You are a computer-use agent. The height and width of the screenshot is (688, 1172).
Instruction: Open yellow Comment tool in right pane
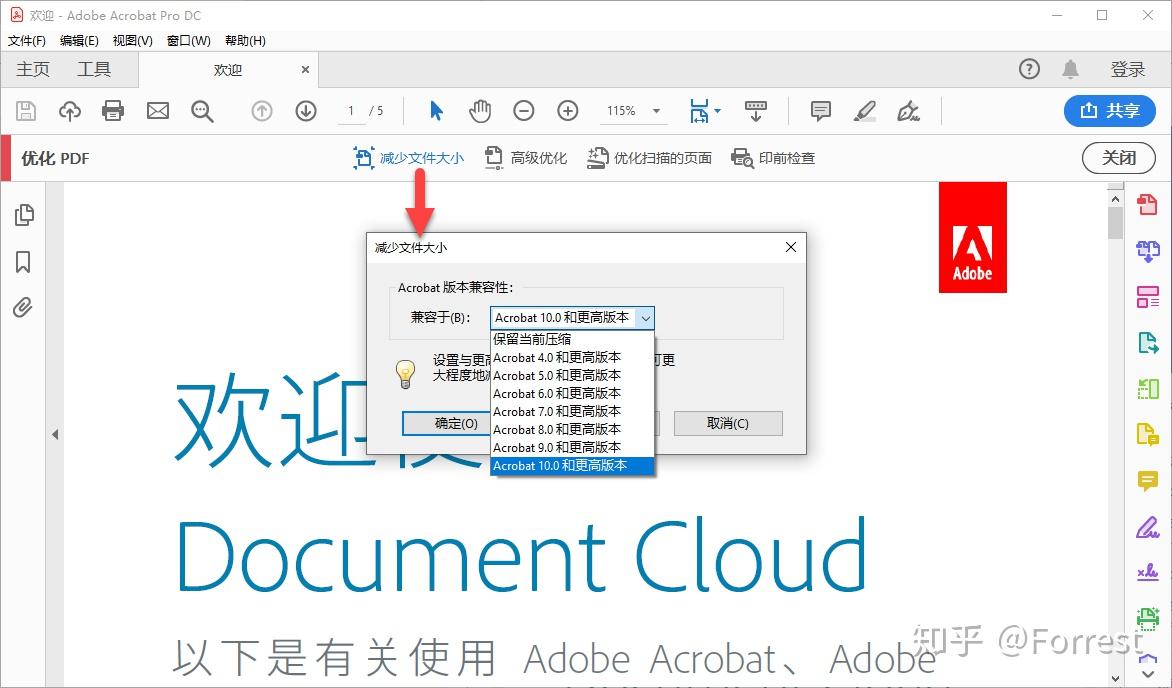point(1147,481)
